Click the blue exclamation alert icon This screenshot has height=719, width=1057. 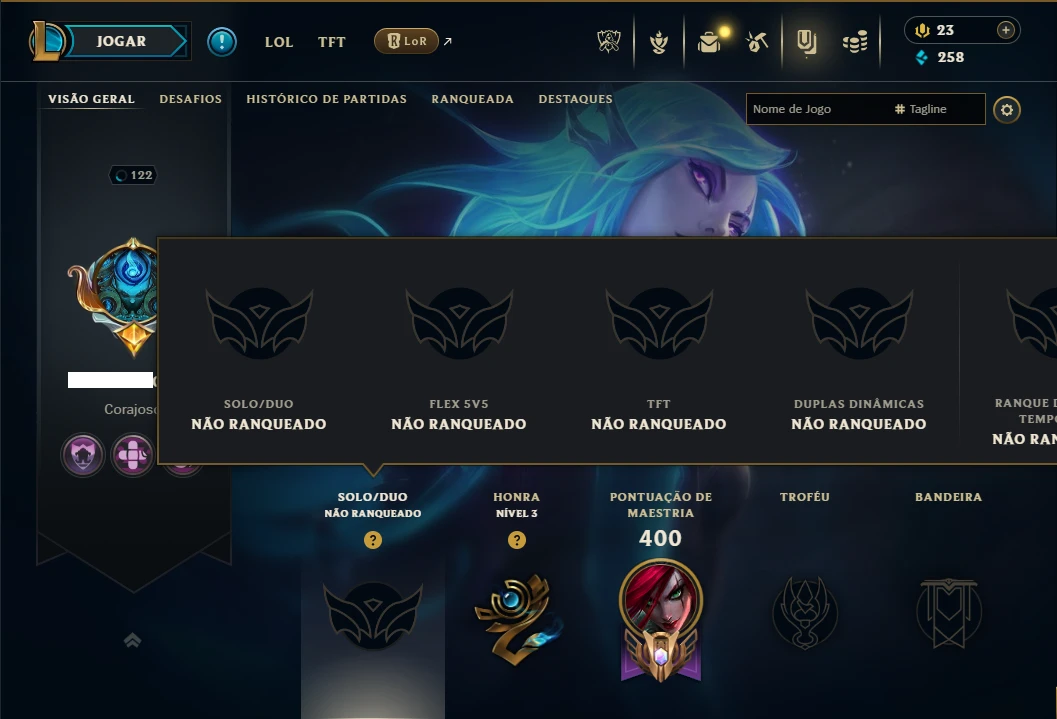[x=222, y=42]
